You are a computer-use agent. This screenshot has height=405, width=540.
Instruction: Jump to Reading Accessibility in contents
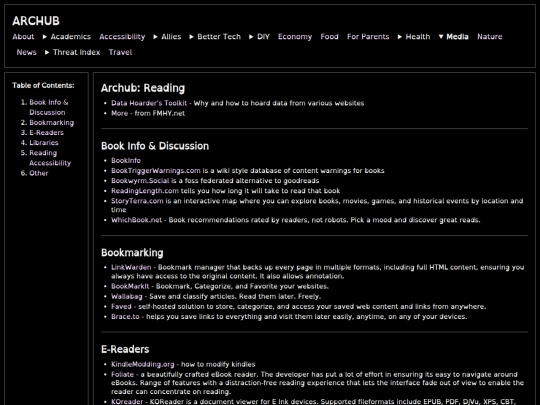pos(50,158)
